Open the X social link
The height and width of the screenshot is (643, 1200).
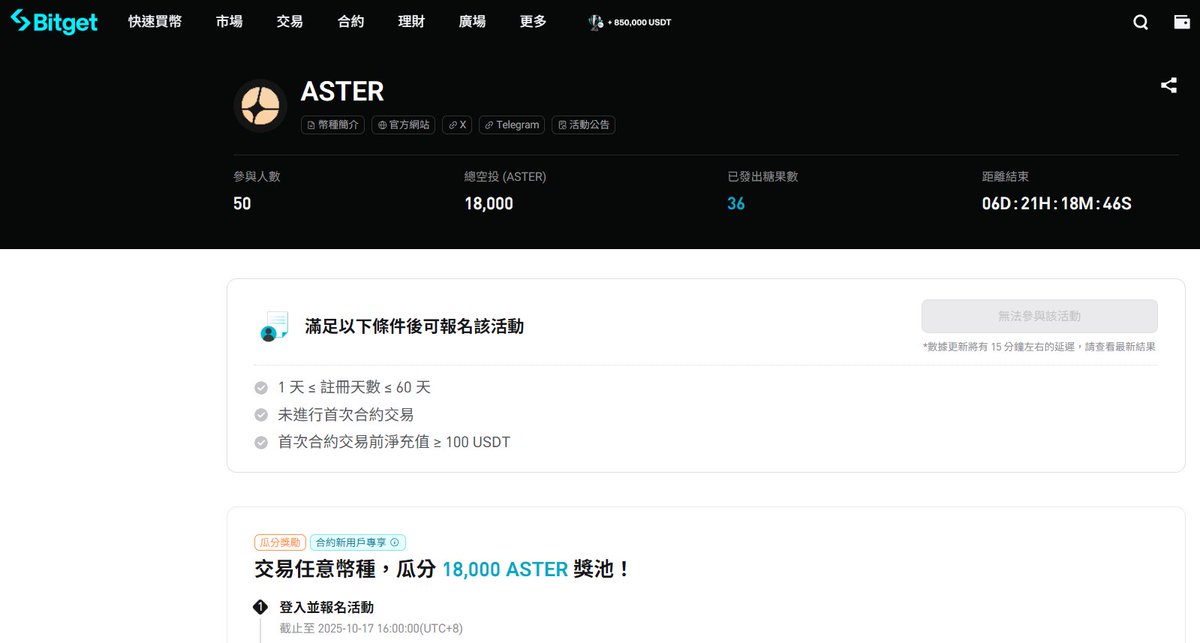point(457,125)
